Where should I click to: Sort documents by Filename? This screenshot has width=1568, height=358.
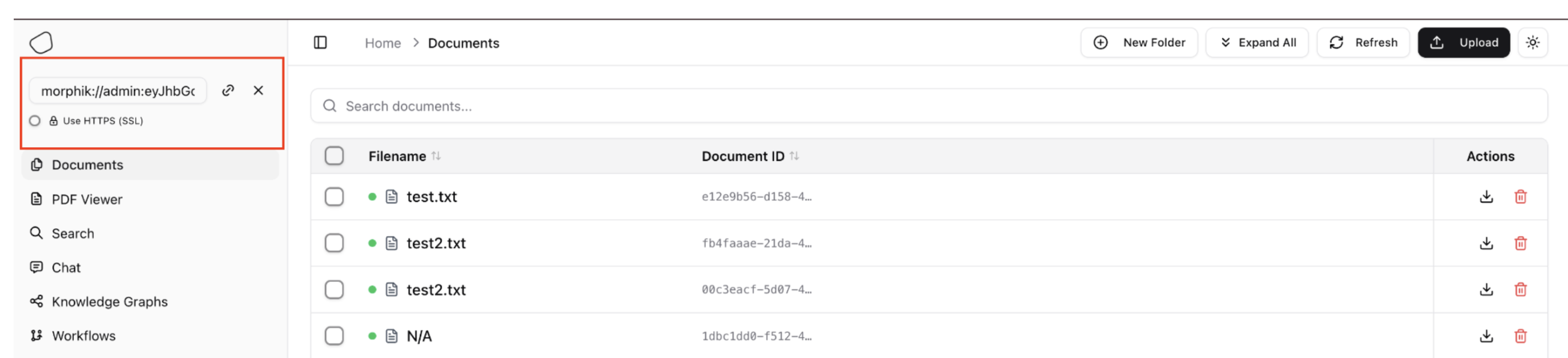[x=436, y=156]
